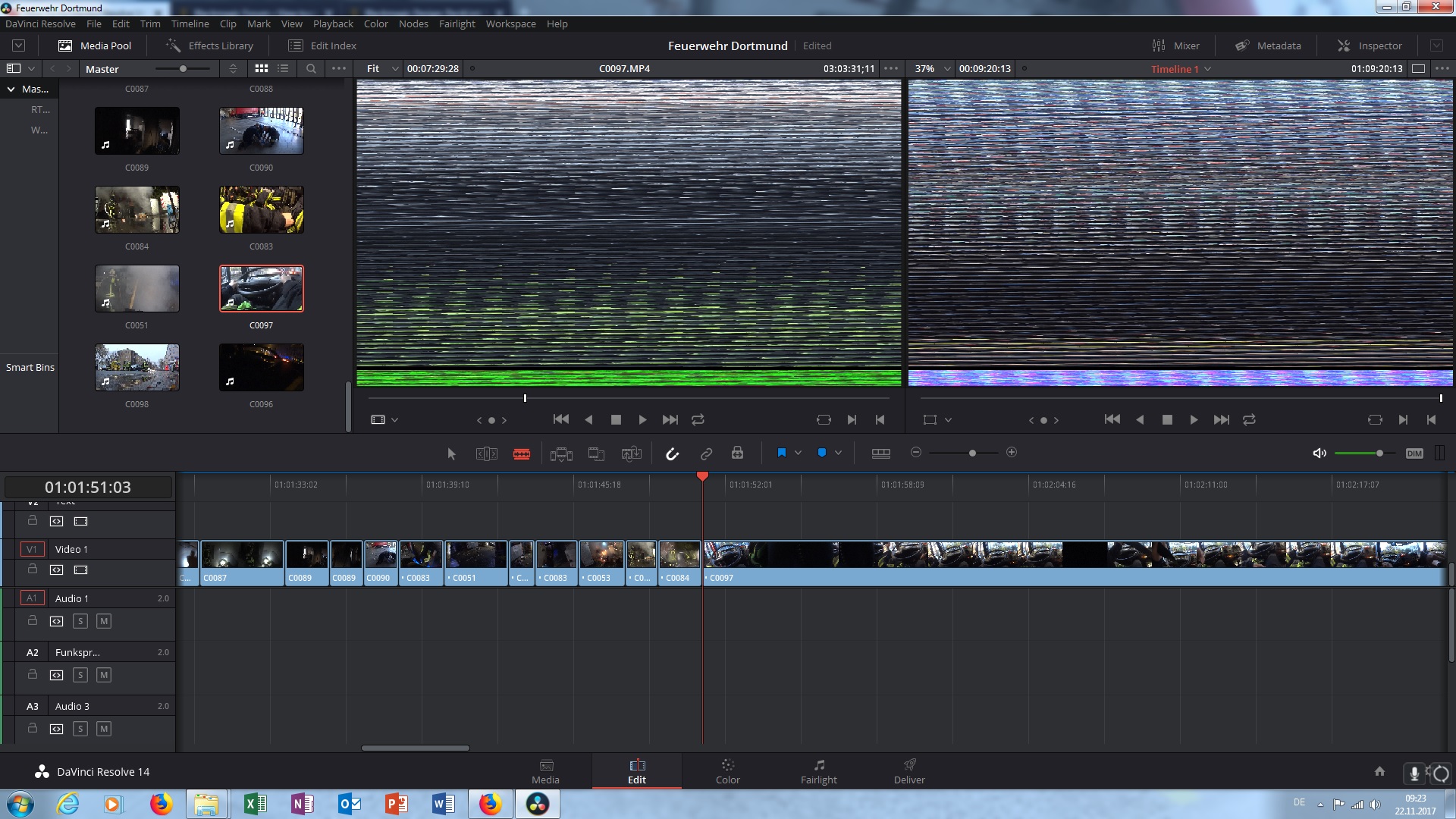Open the Effects Library panel
The width and height of the screenshot is (1456, 819).
pyautogui.click(x=210, y=45)
